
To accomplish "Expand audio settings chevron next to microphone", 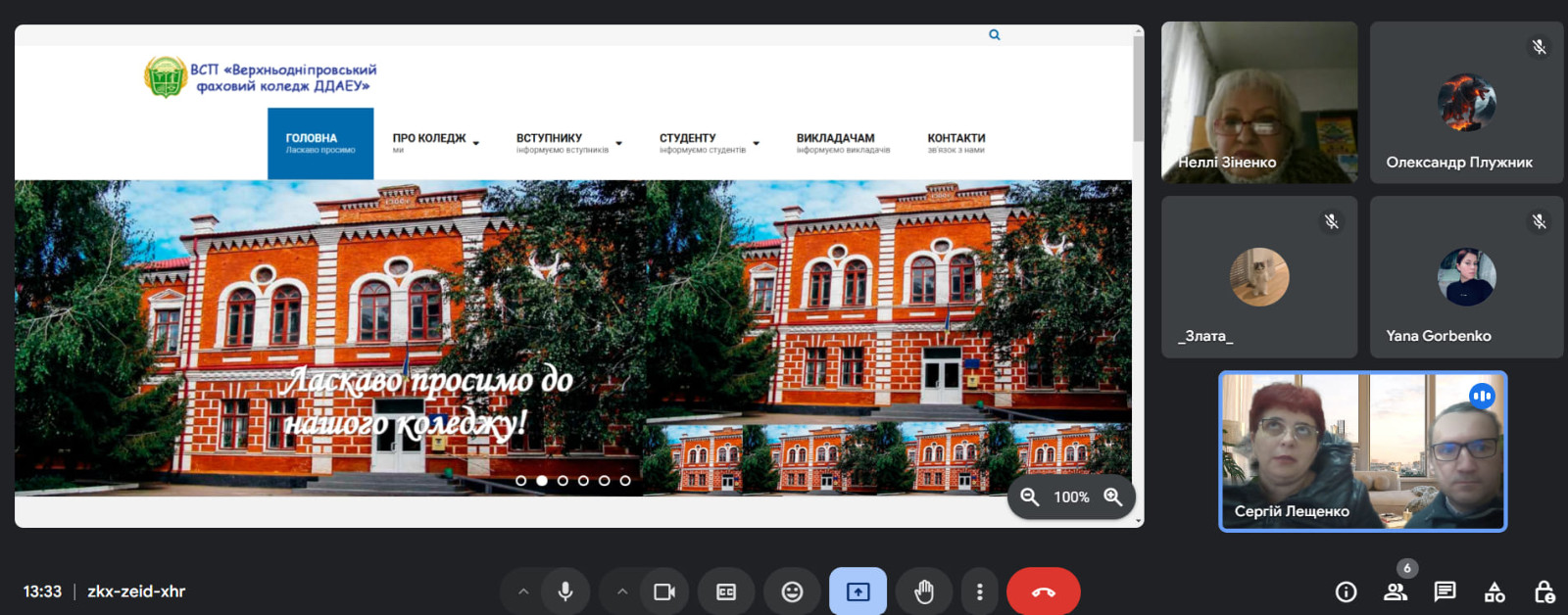I will point(523,591).
